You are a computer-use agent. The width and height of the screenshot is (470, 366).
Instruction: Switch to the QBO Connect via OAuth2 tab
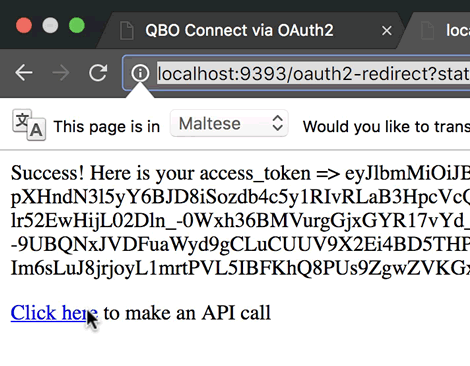click(239, 30)
